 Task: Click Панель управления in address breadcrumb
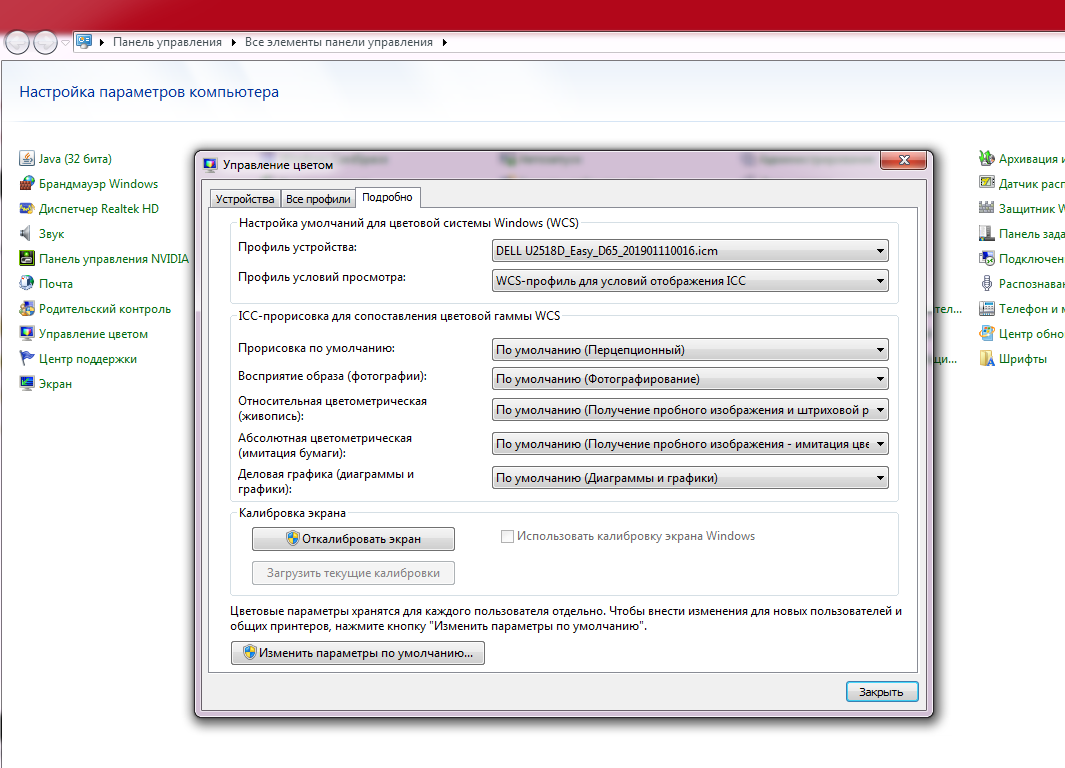tap(167, 42)
